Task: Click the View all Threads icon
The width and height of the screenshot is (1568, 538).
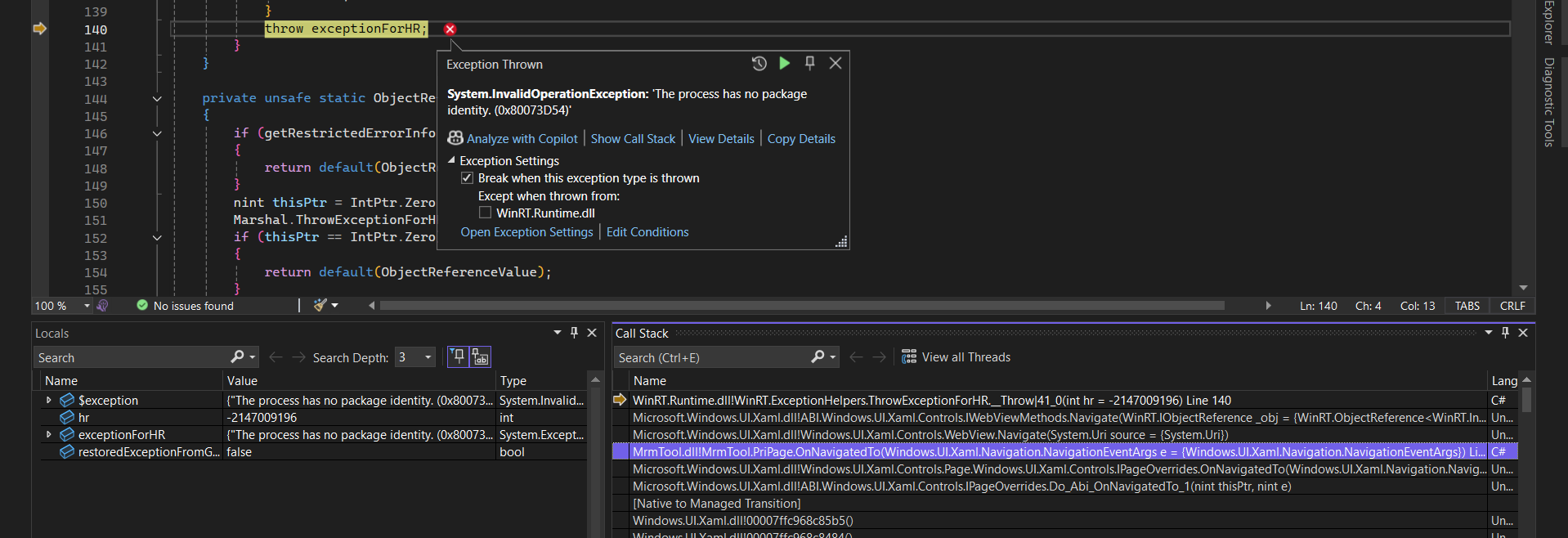Action: pyautogui.click(x=908, y=356)
